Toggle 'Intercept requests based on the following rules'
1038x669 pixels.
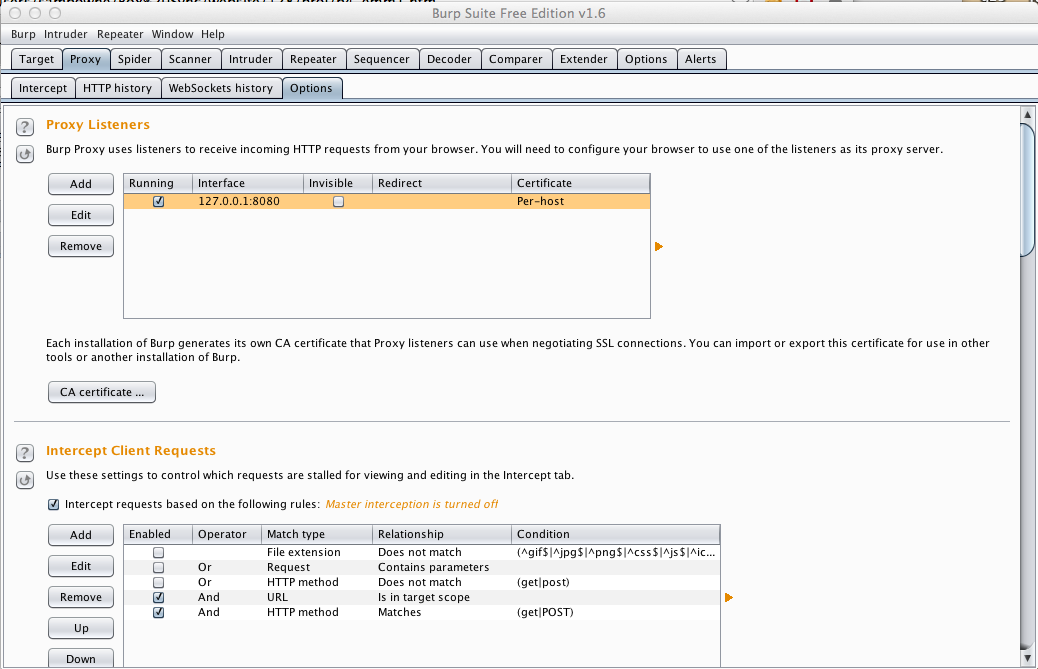click(x=54, y=504)
